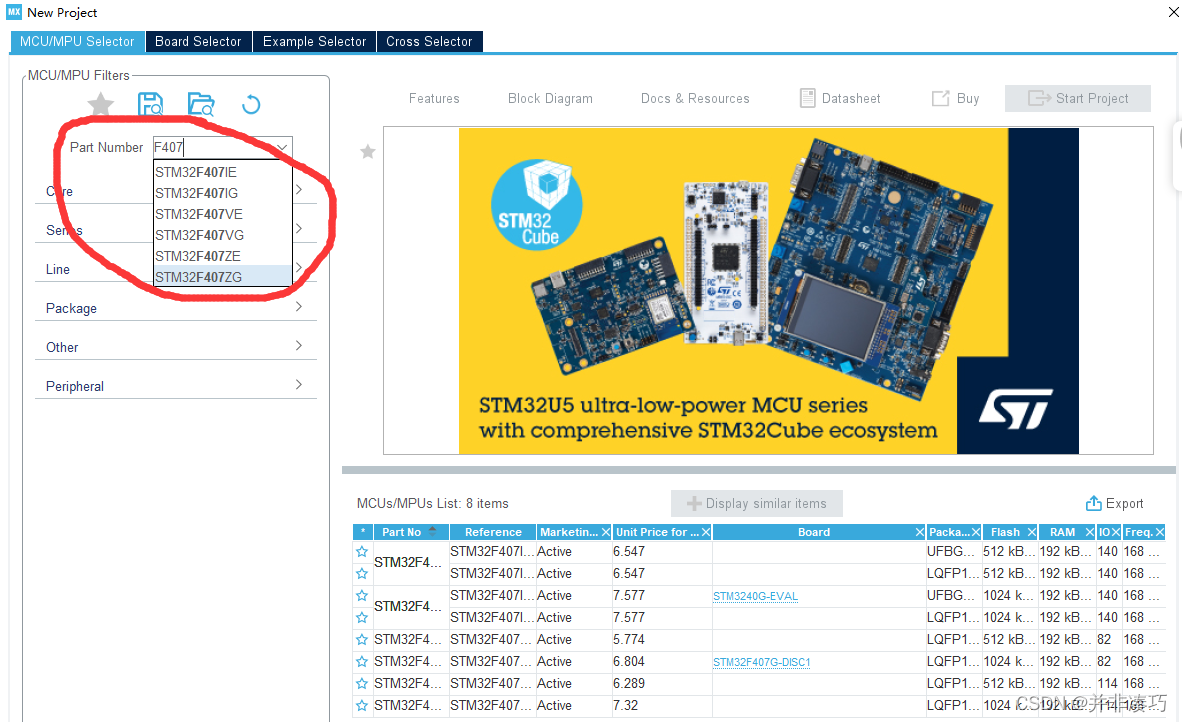The image size is (1182, 722).
Task: Select STM32F407VE from the suggestion list
Action: (x=222, y=214)
